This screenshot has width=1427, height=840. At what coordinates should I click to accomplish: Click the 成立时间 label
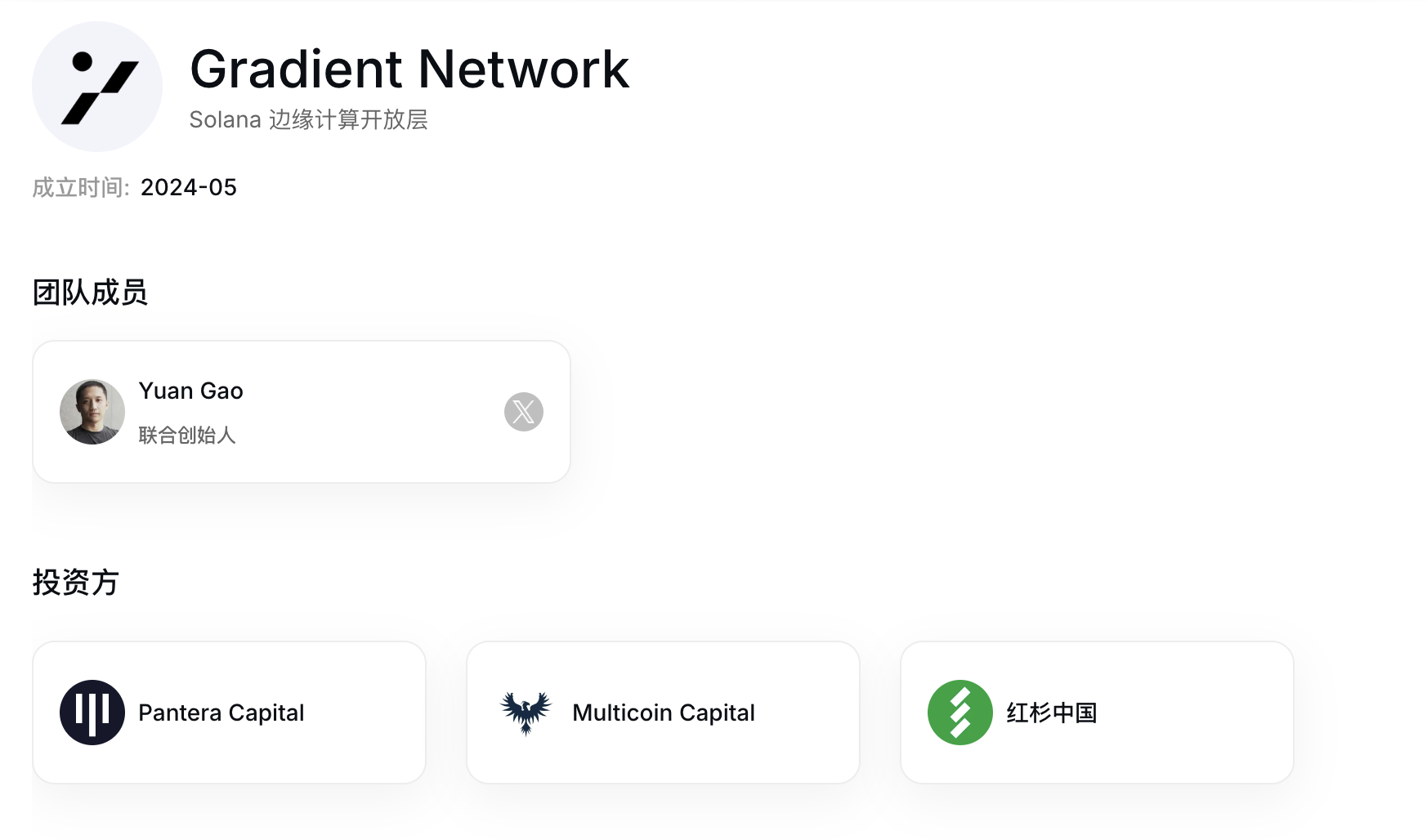[x=81, y=187]
